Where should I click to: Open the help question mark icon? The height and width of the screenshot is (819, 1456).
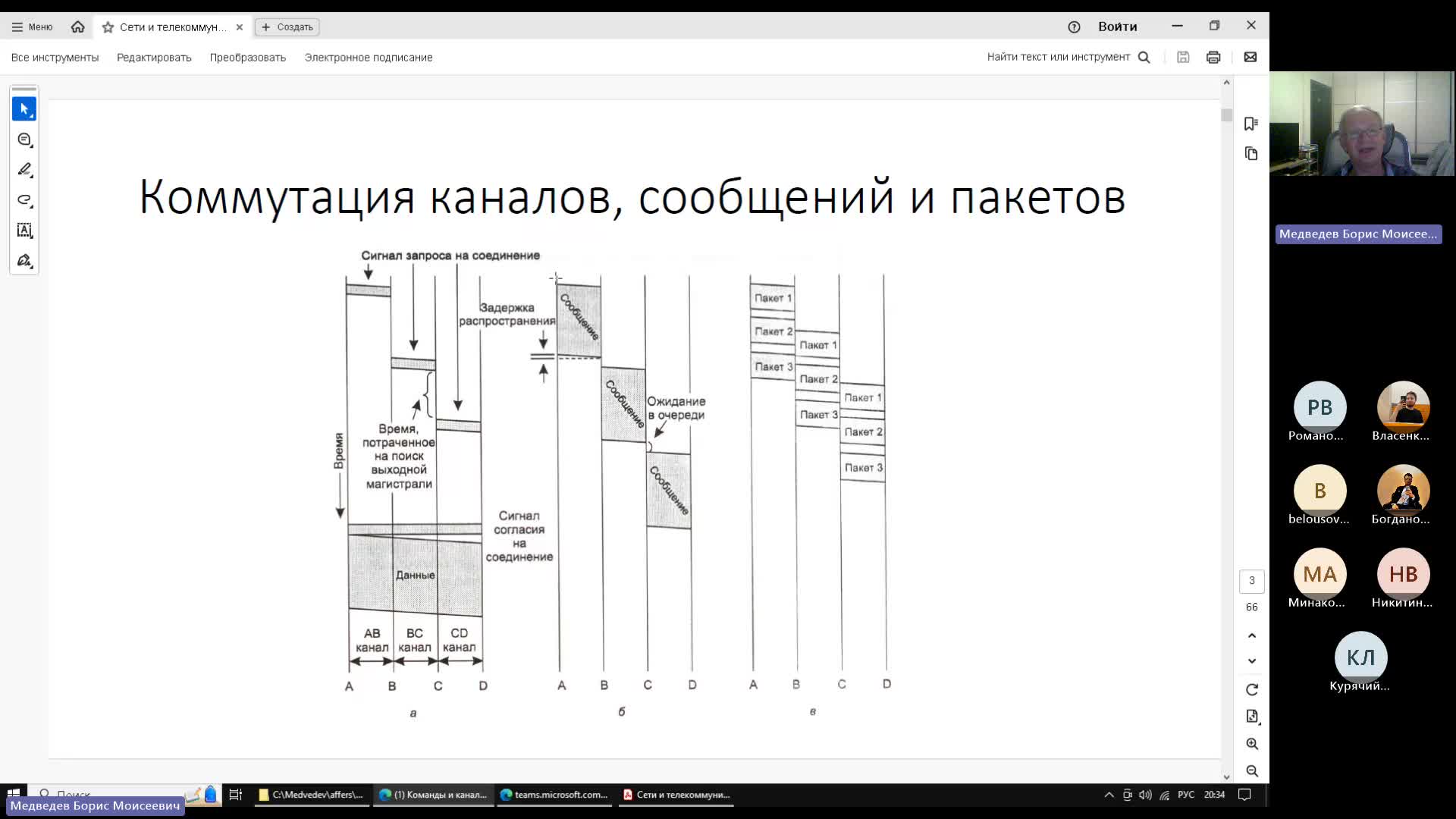pos(1074,27)
